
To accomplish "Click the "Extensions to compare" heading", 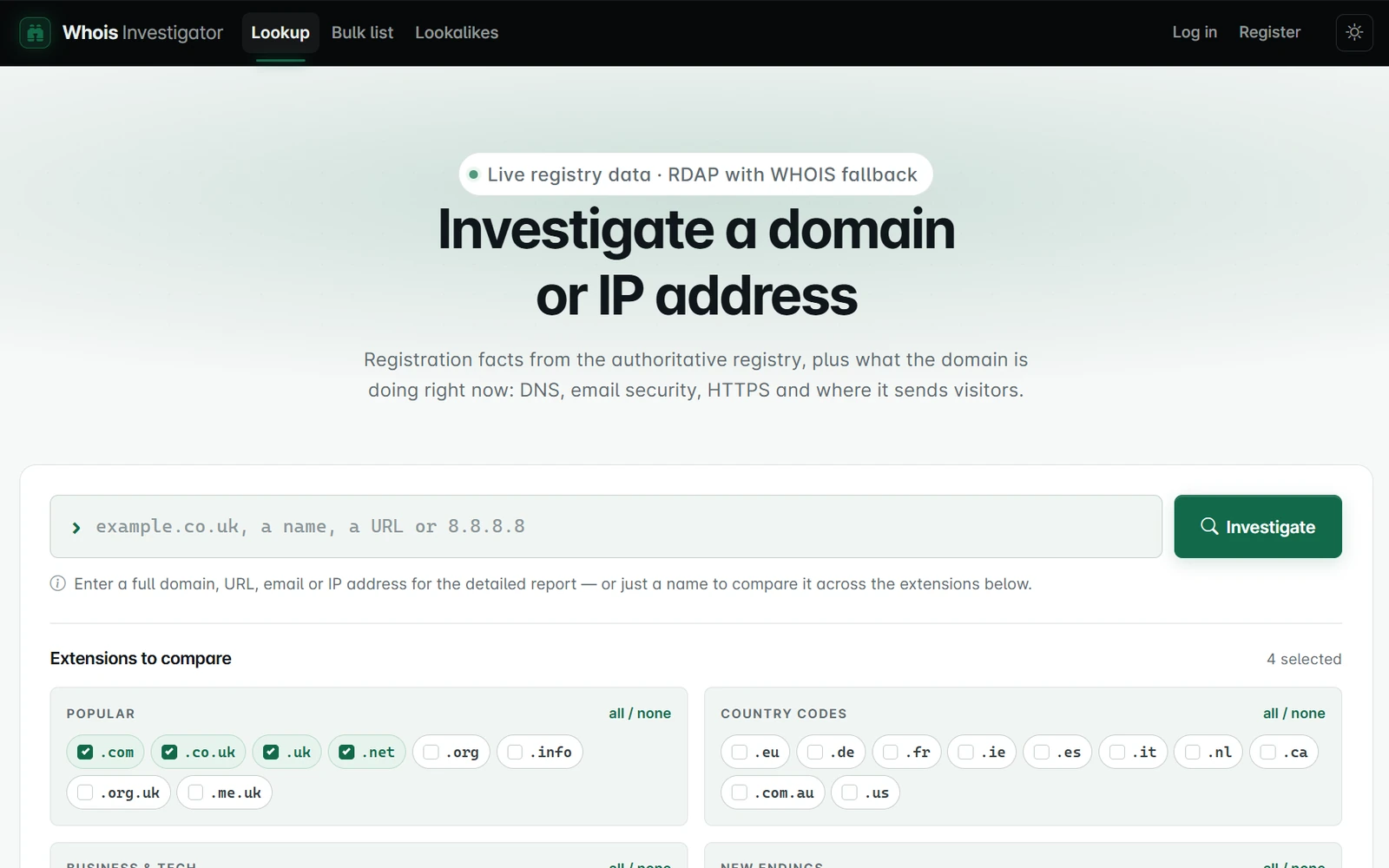I will point(141,658).
